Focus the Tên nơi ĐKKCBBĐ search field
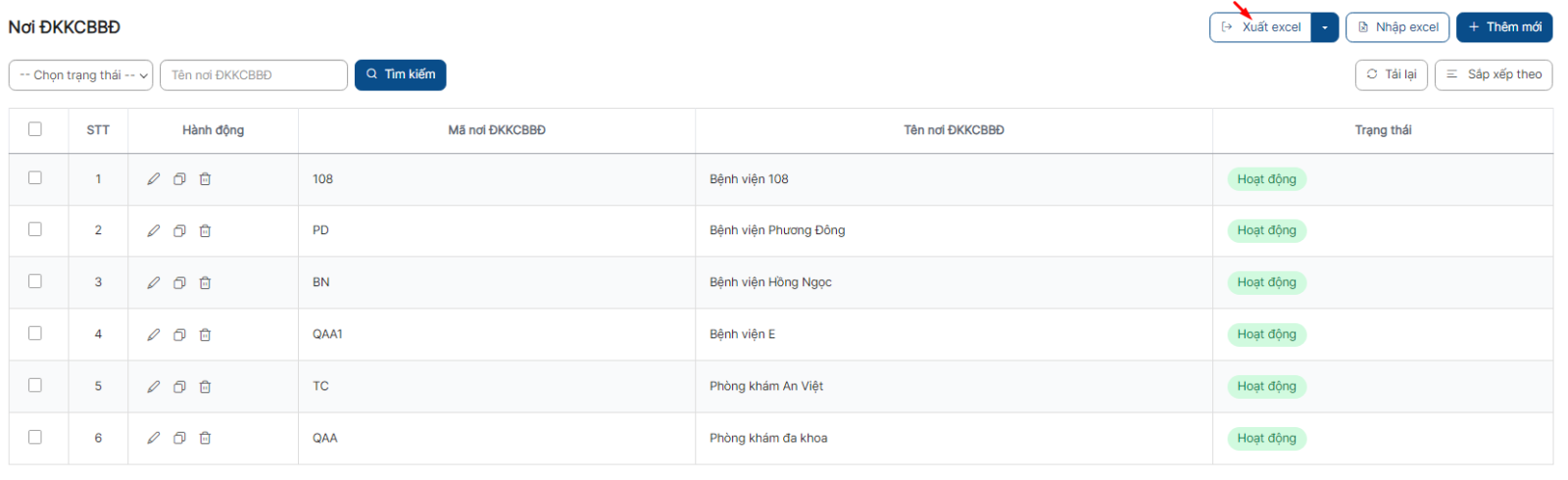1568x480 pixels. pos(254,75)
